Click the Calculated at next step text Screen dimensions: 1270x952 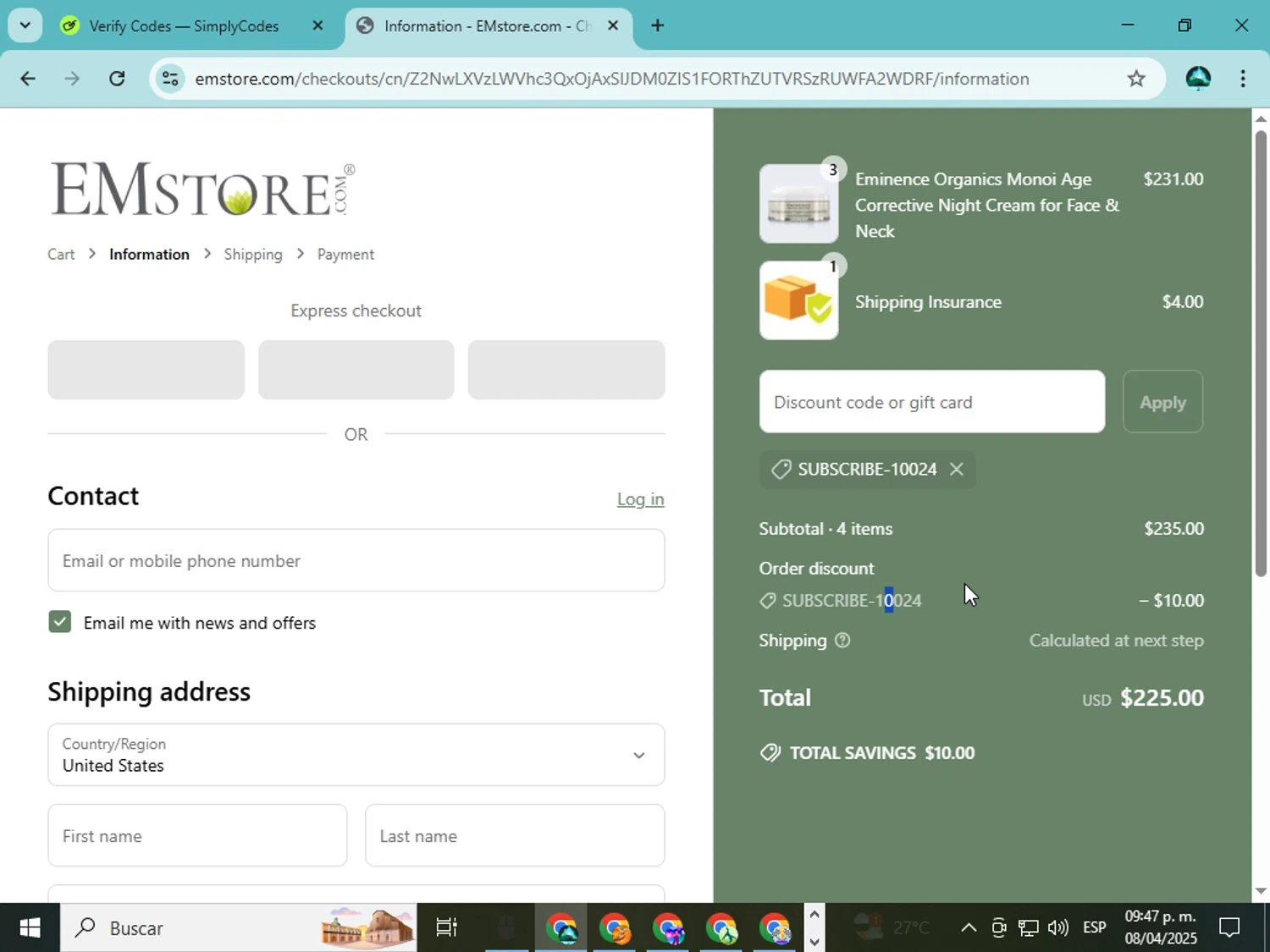pos(1117,641)
